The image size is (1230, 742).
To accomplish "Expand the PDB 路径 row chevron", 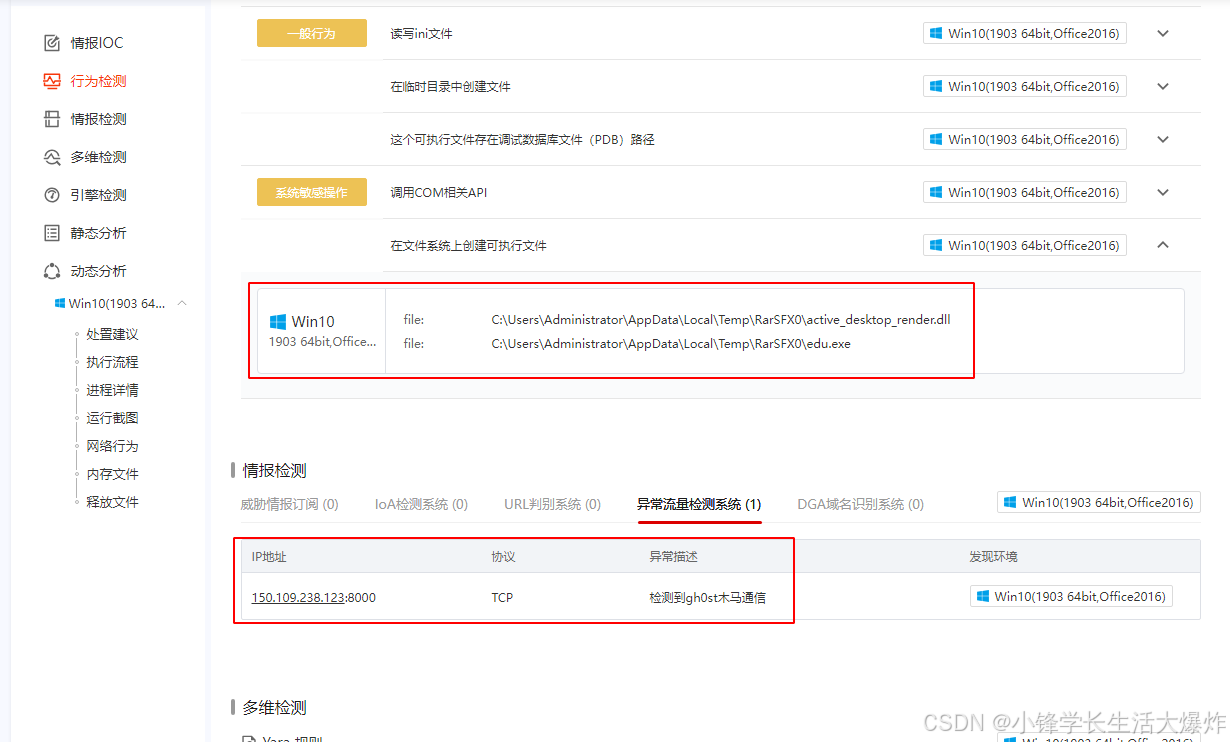I will pyautogui.click(x=1163, y=139).
